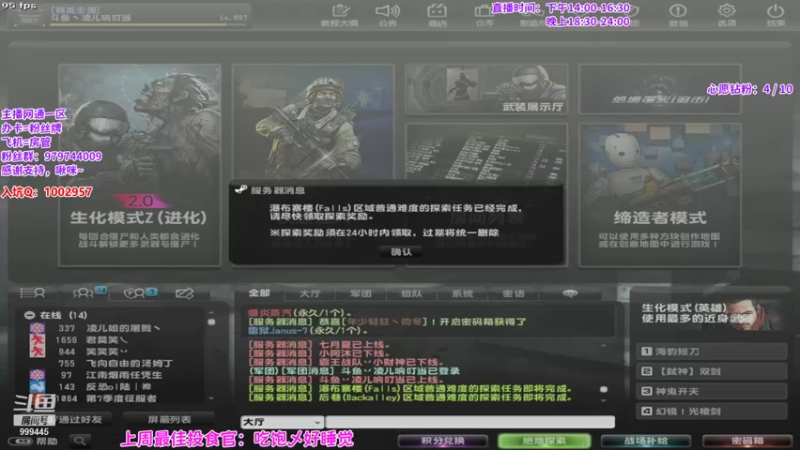This screenshot has width=800, height=450.
Task: Click the 积分兑换 button
Action: tap(442, 441)
